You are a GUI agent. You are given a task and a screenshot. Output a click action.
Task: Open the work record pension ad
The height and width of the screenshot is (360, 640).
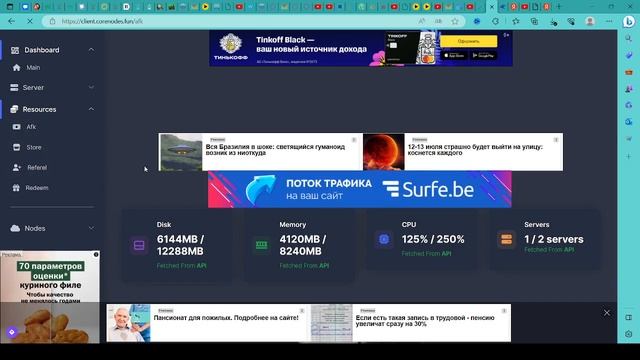tap(411, 323)
